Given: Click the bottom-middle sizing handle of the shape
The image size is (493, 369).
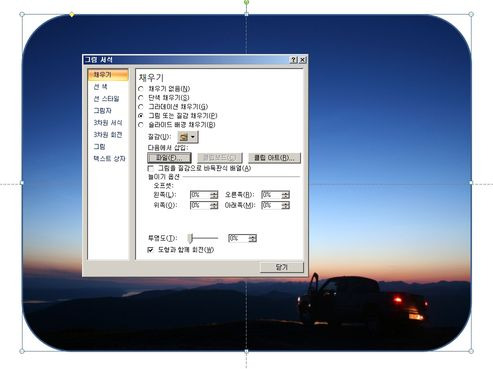Looking at the screenshot, I should [x=246, y=351].
